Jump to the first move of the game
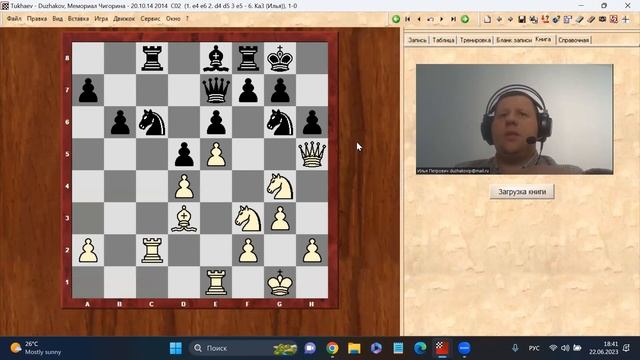640x360 pixels. [x=407, y=19]
